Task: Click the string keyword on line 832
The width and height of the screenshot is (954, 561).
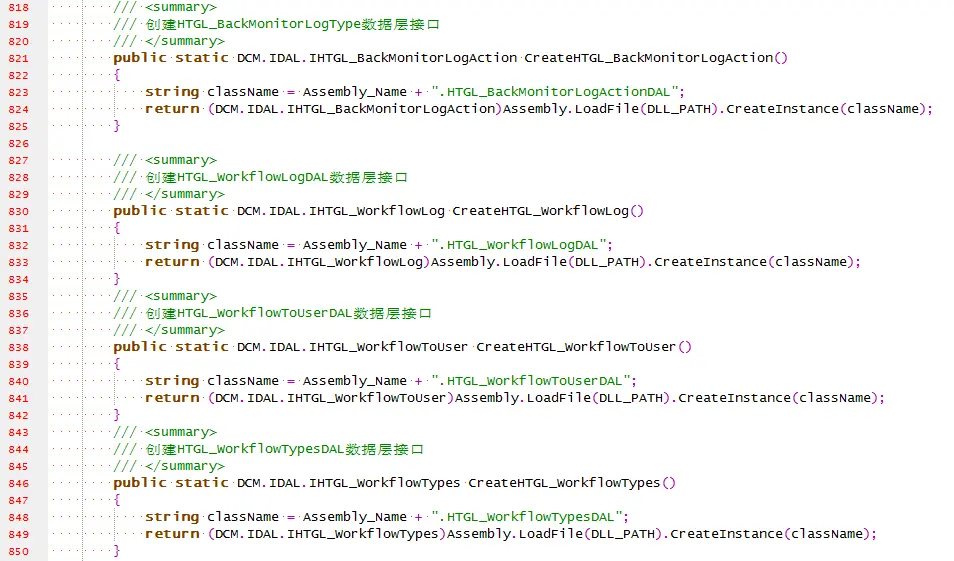Action: 172,245
